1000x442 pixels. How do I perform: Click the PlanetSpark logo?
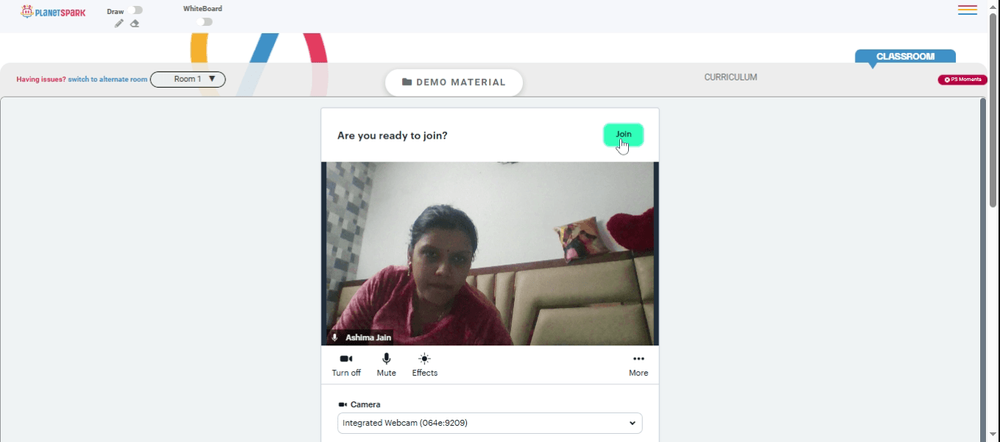[x=53, y=11]
